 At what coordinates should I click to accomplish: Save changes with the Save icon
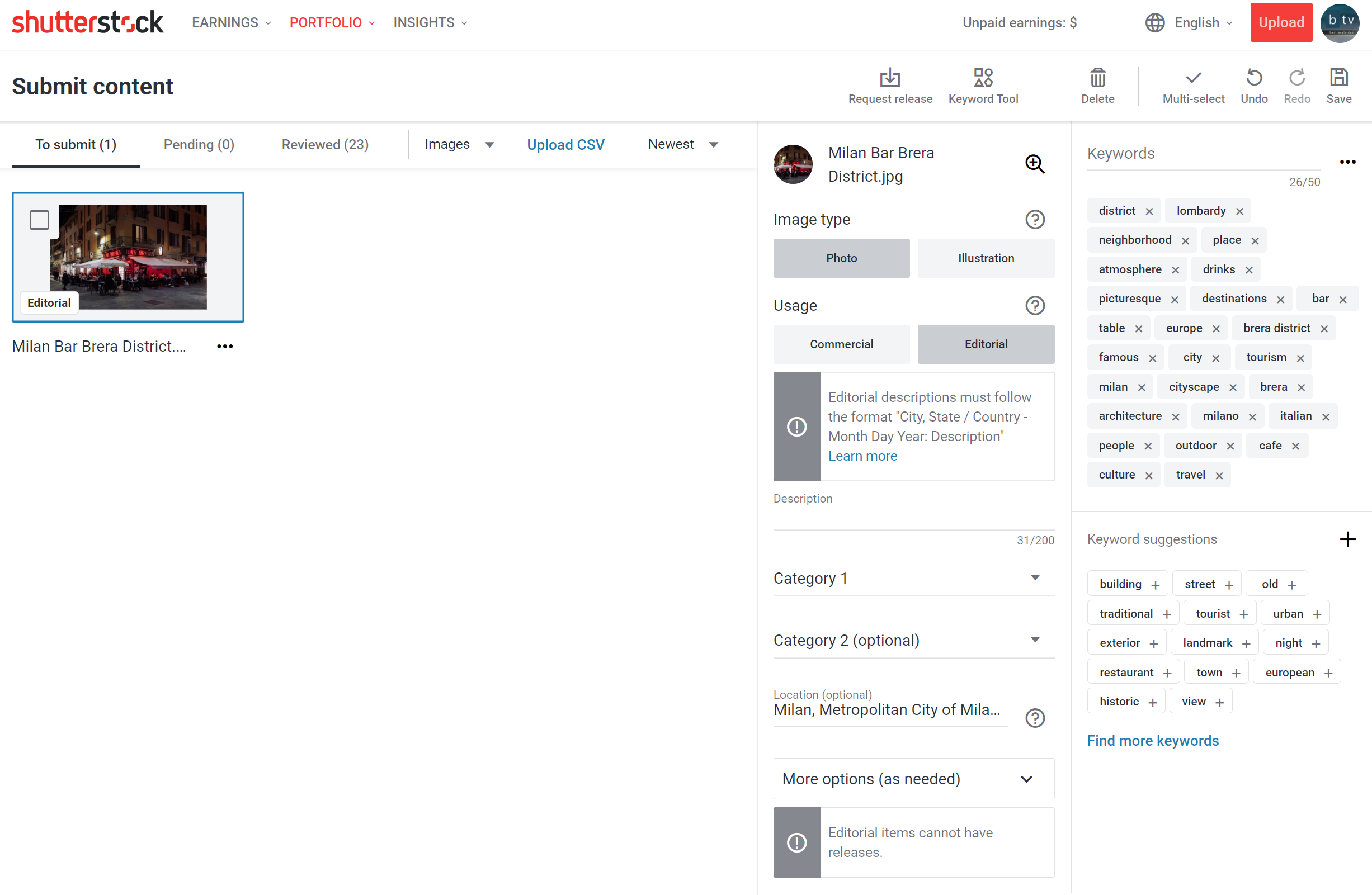coord(1338,78)
